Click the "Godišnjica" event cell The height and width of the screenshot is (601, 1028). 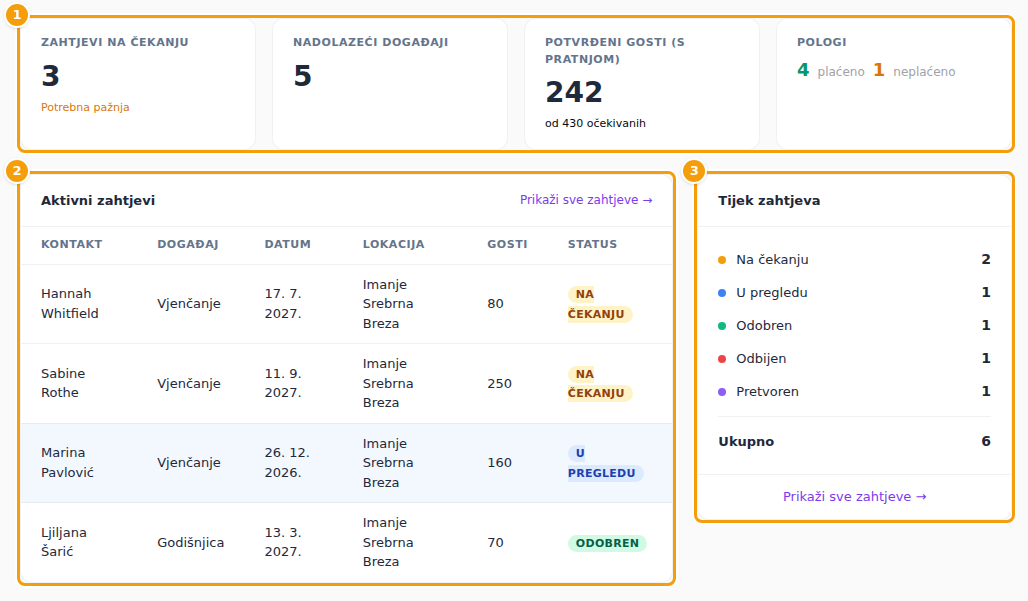[x=190, y=543]
